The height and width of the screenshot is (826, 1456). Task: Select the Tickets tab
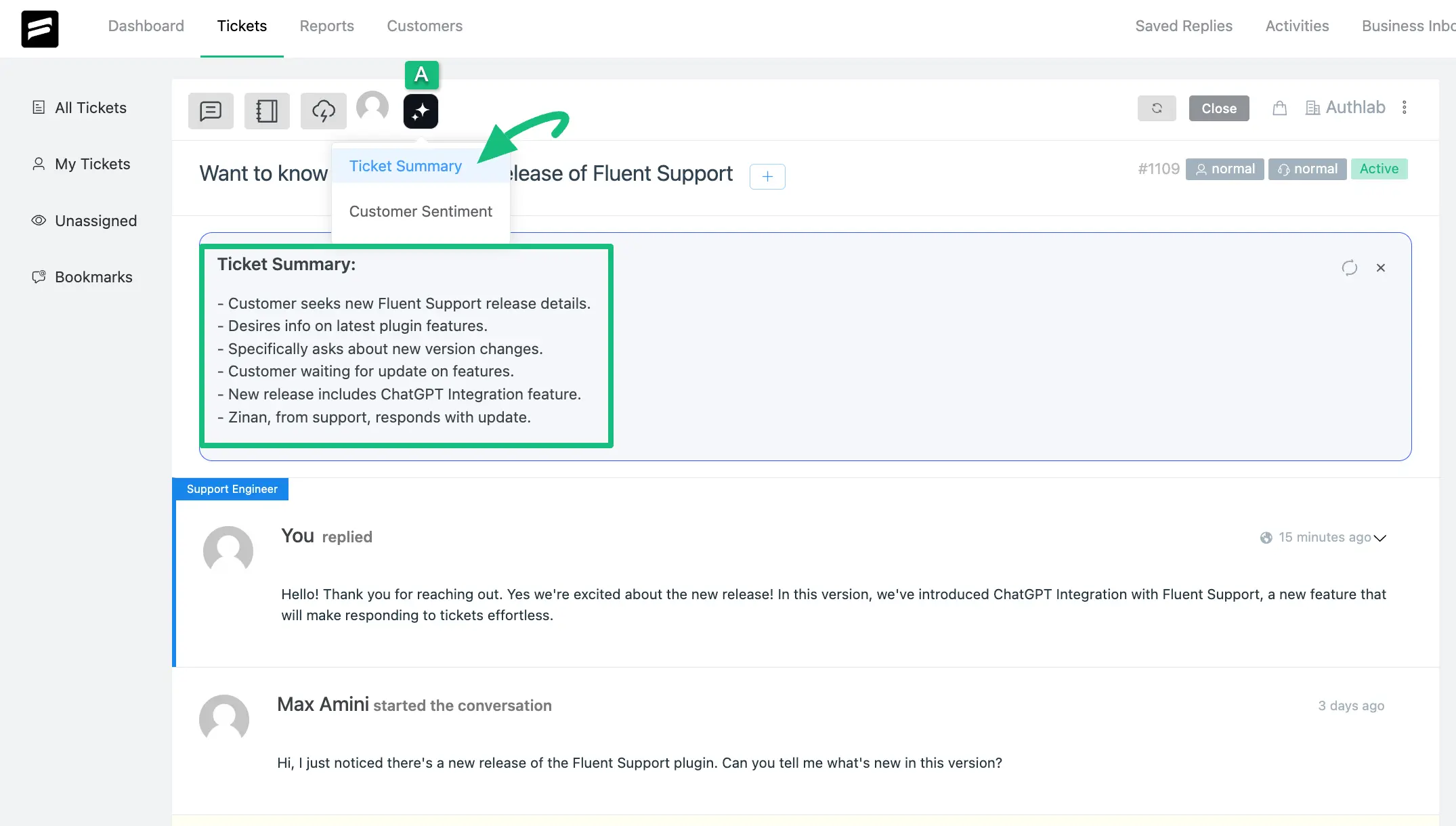(242, 26)
